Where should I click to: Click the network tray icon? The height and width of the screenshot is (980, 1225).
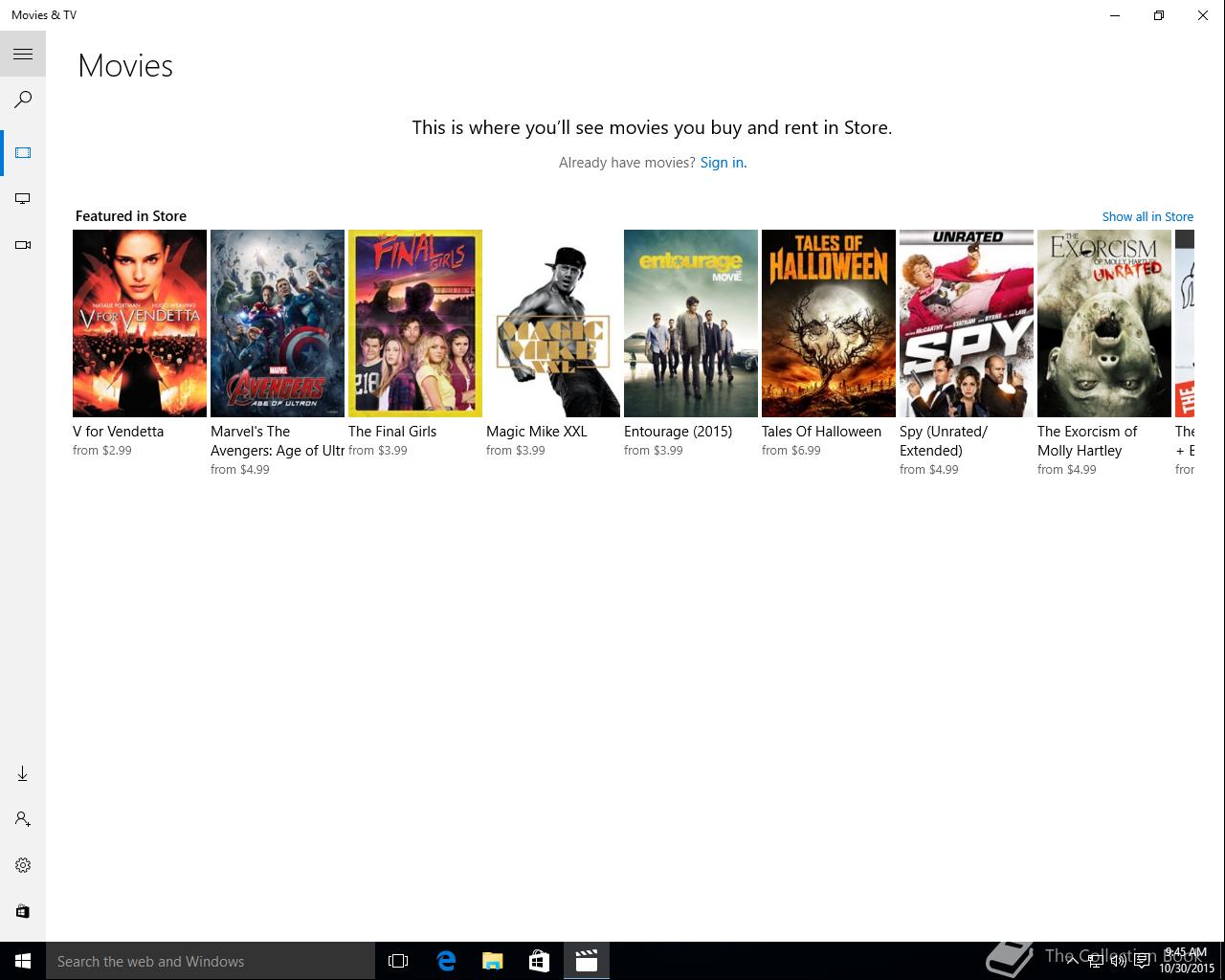[1096, 961]
